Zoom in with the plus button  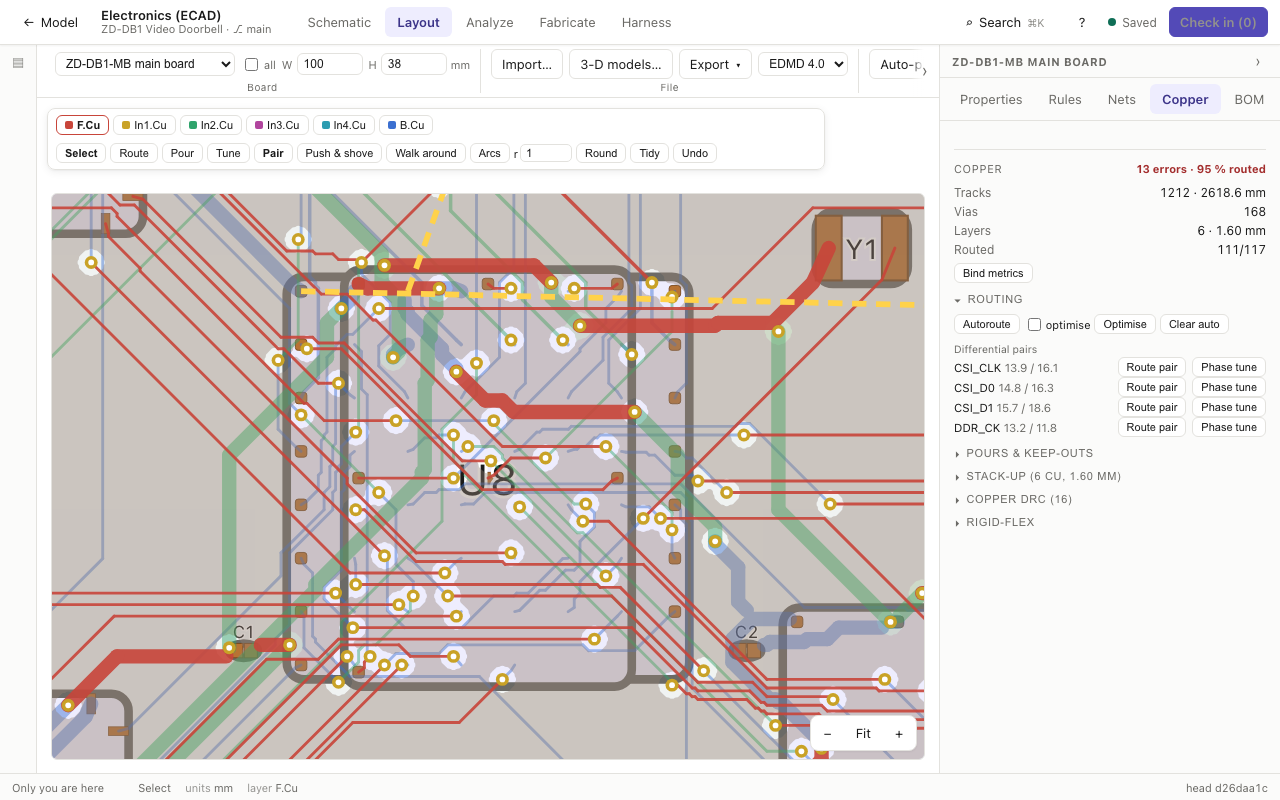[x=899, y=734]
